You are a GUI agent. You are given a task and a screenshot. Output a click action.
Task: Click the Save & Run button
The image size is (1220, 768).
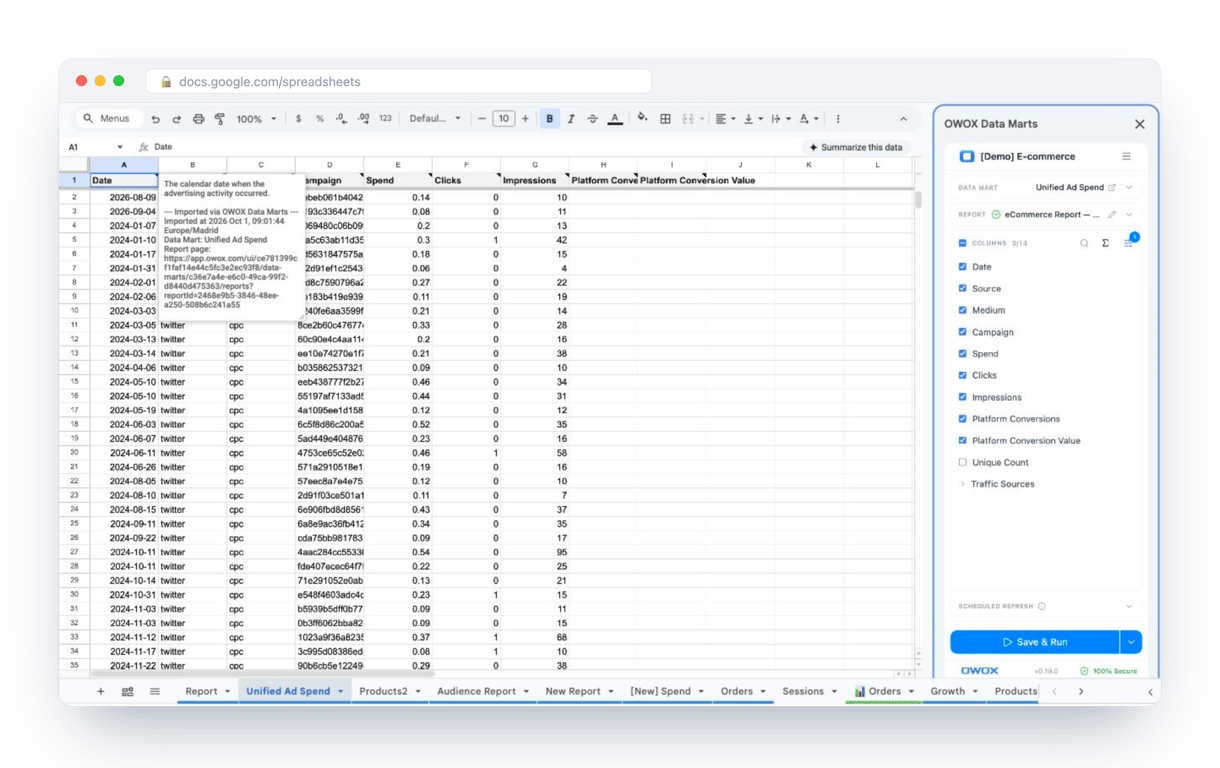pyautogui.click(x=1035, y=642)
